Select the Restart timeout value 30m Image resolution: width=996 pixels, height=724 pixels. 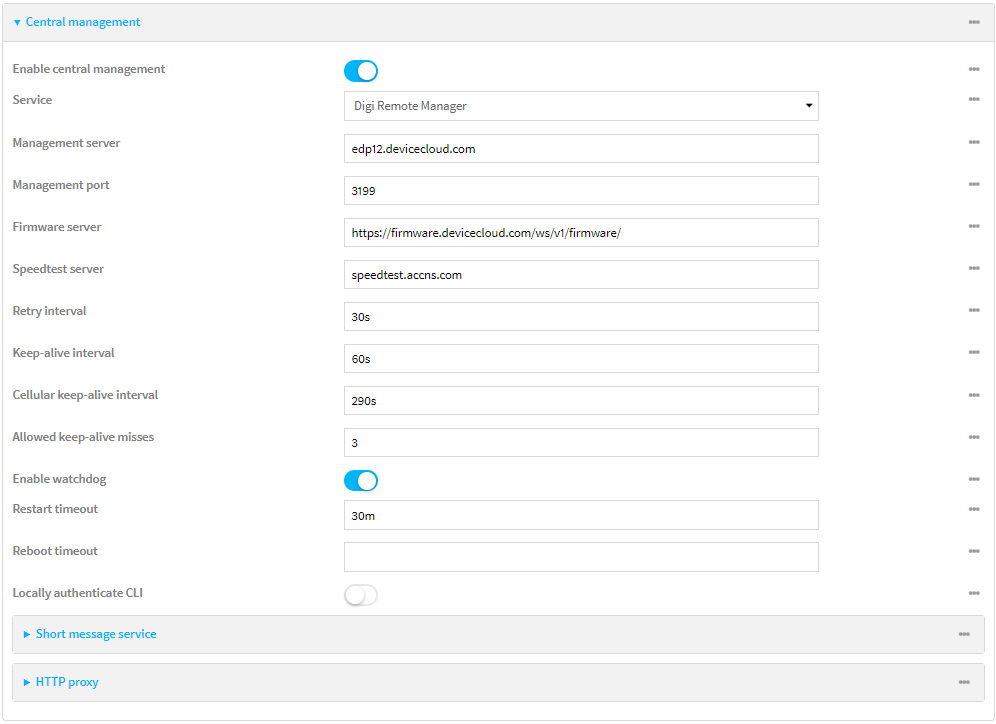(x=581, y=515)
